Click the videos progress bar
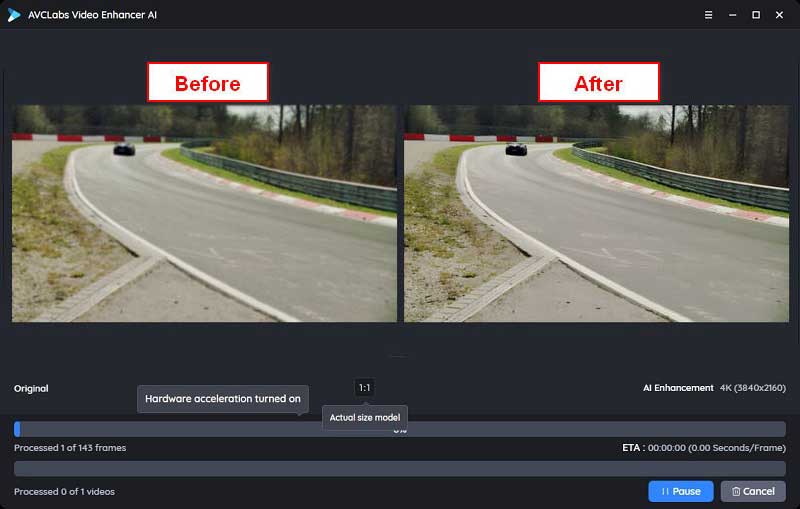The width and height of the screenshot is (800, 509). (400, 468)
